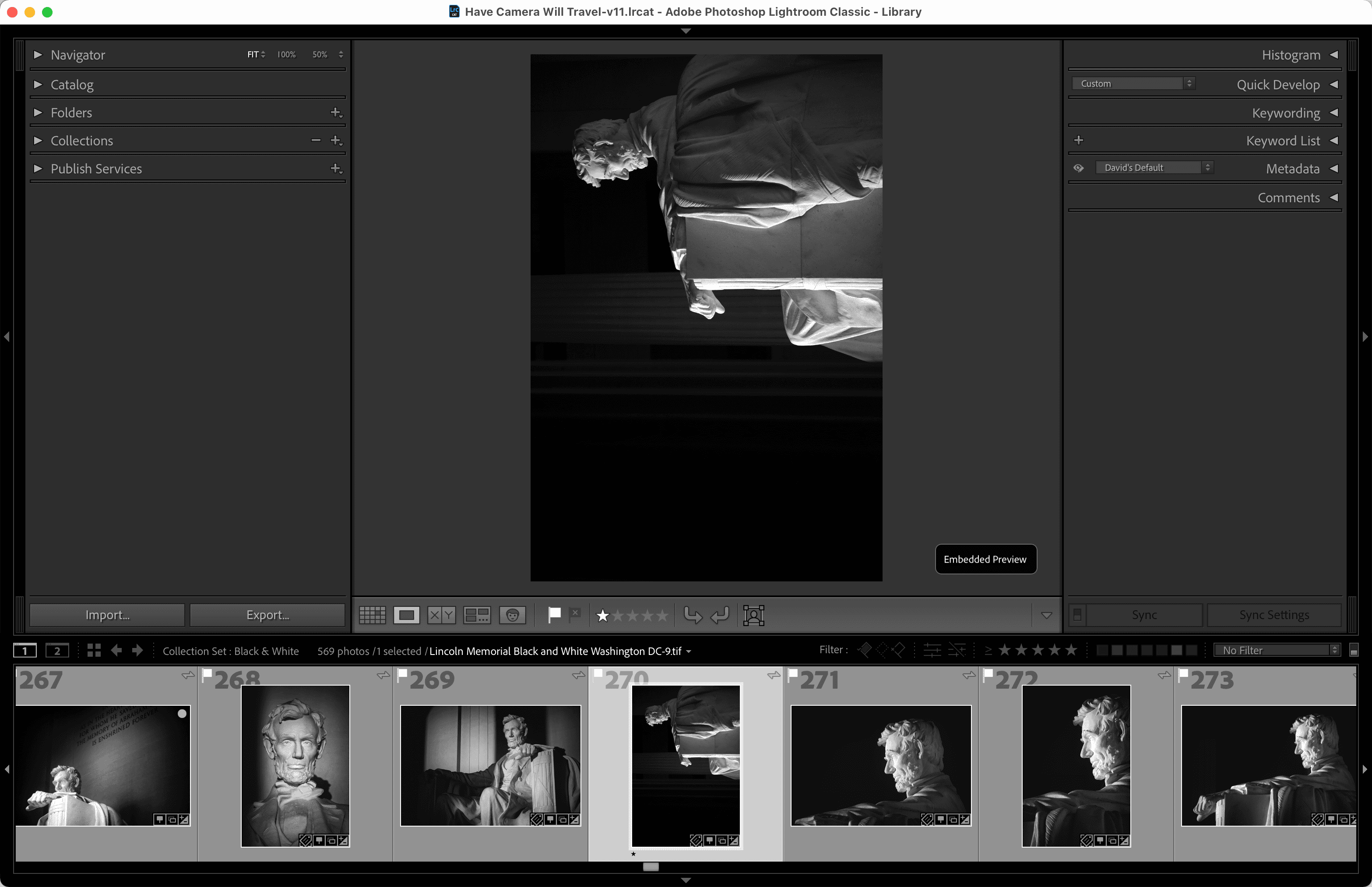Expand the Histogram panel
Screen dimensions: 1372x887
[1334, 55]
